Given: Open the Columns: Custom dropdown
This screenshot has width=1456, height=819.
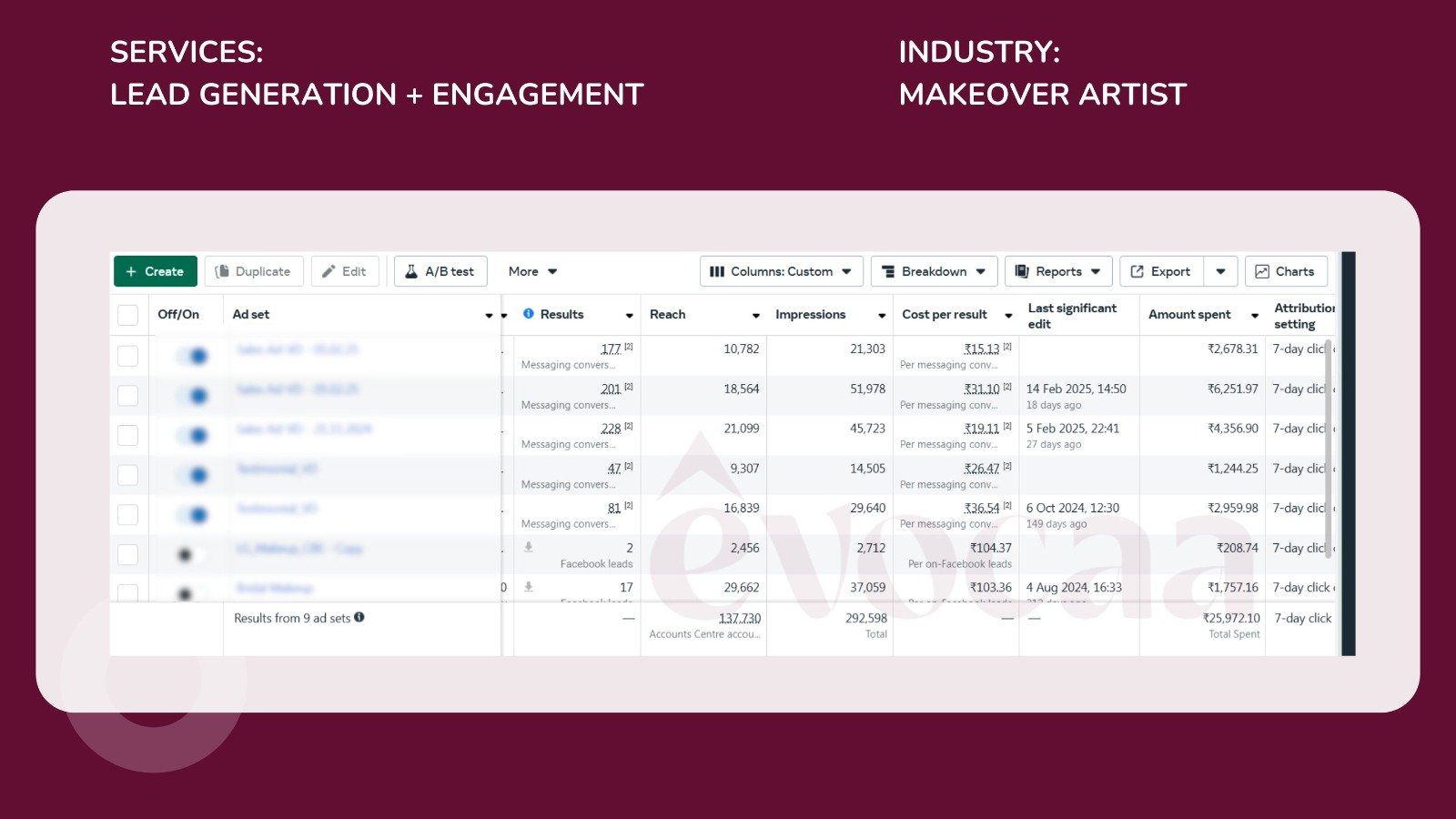Looking at the screenshot, I should pyautogui.click(x=781, y=271).
